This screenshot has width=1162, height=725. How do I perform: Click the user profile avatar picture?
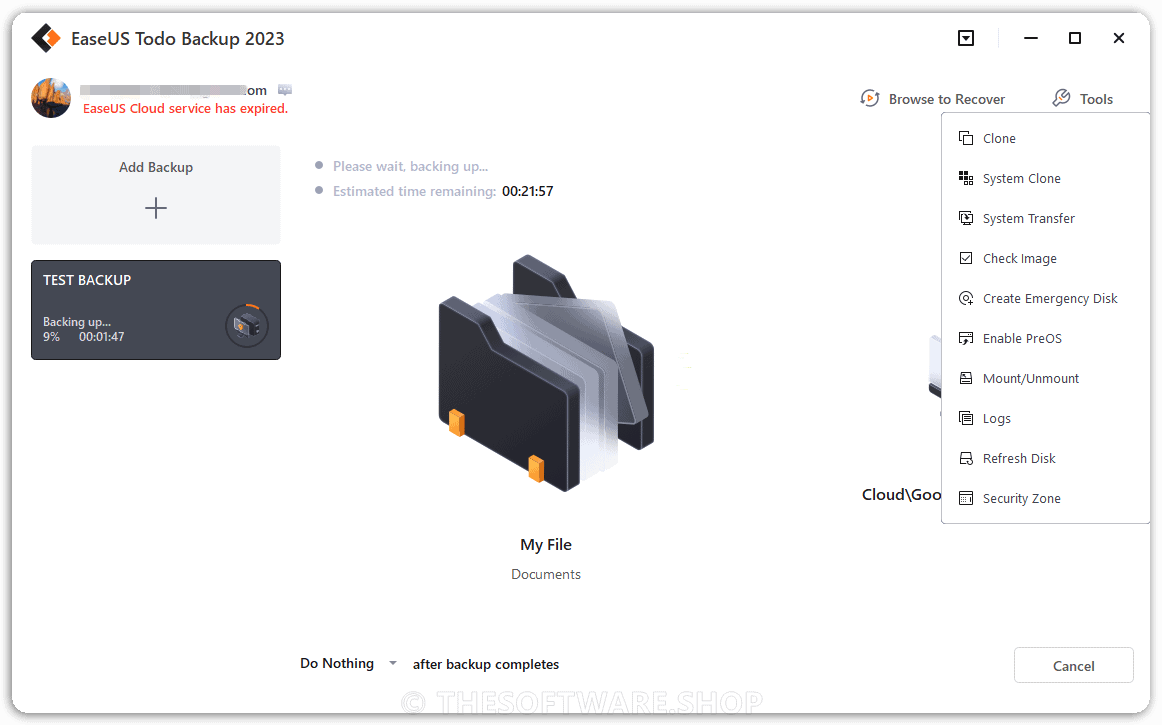click(51, 98)
